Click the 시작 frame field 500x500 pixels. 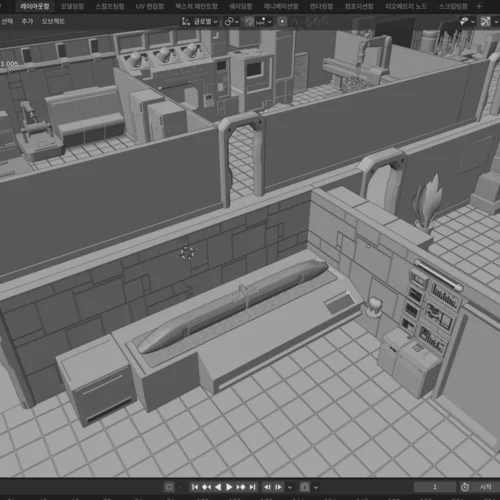pos(486,487)
